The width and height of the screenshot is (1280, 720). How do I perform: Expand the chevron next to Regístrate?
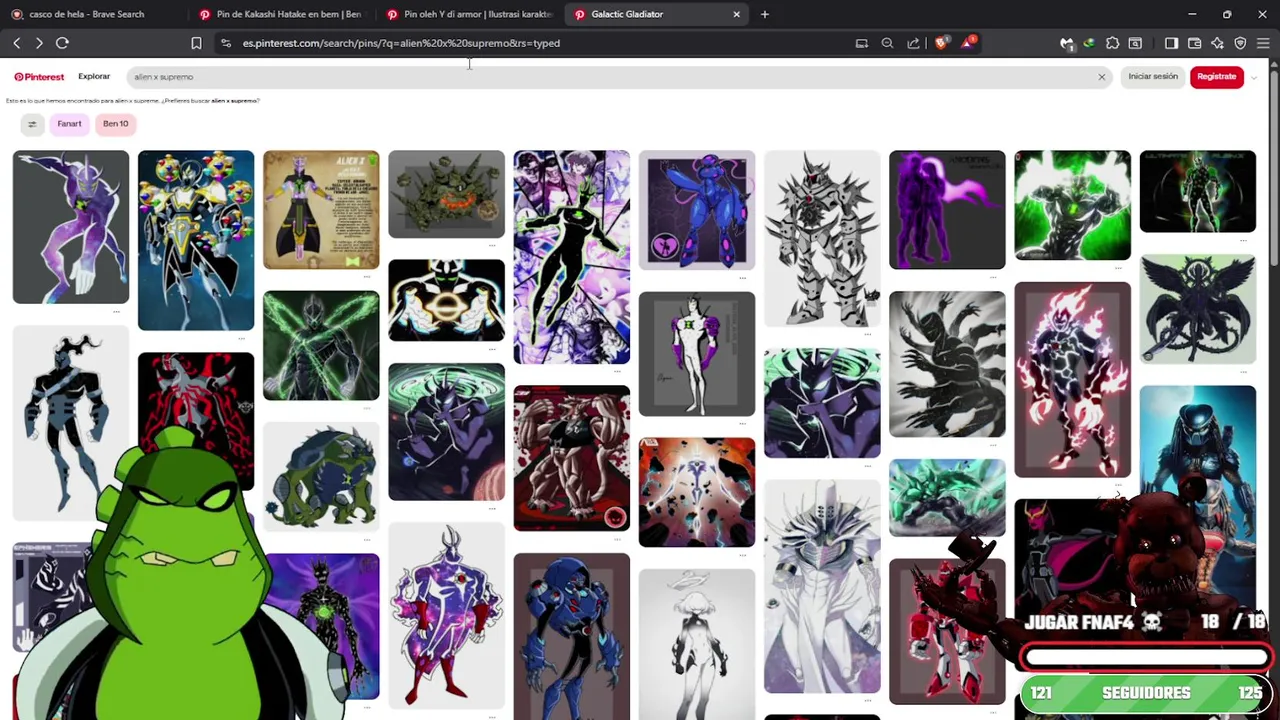pyautogui.click(x=1254, y=78)
